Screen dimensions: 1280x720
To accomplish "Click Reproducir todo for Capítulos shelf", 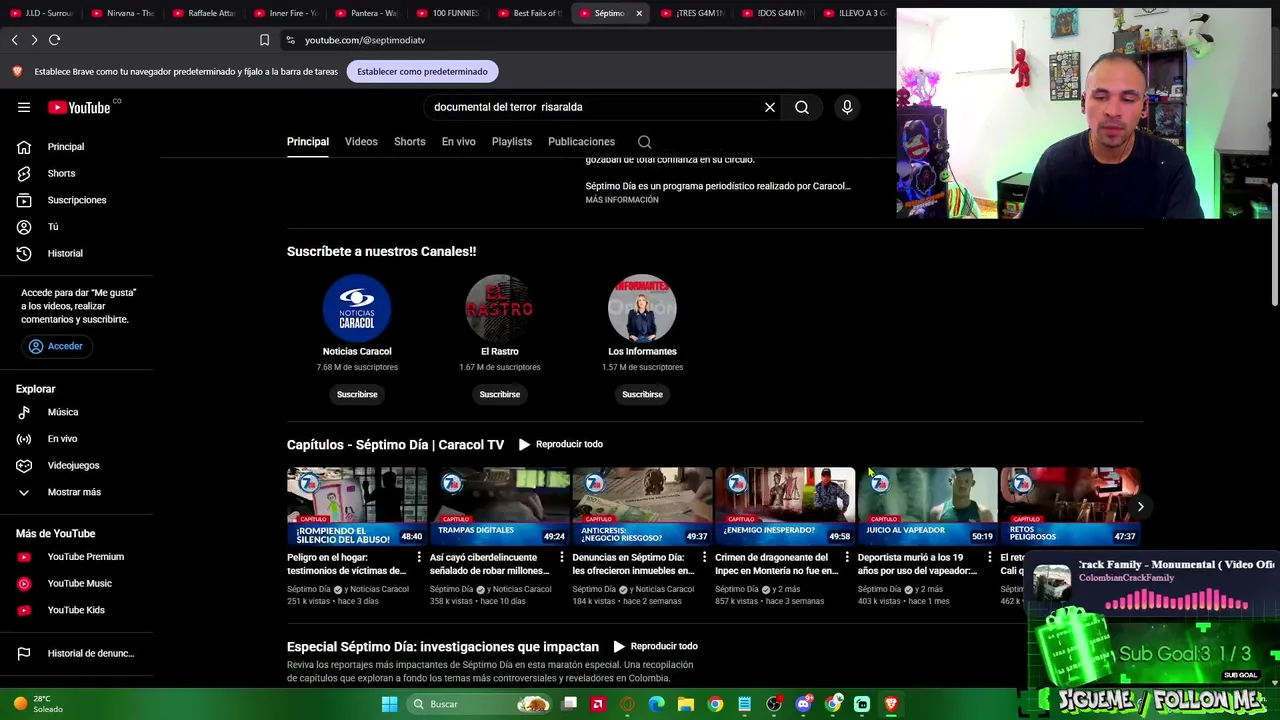I will pos(560,444).
